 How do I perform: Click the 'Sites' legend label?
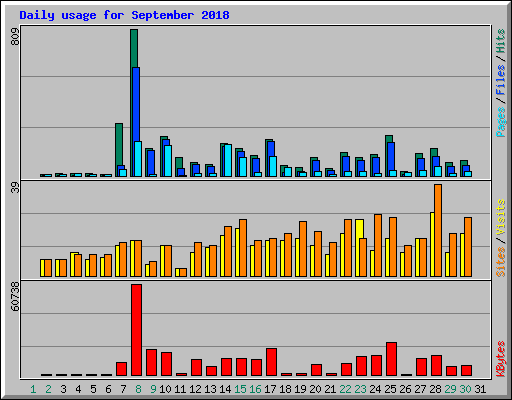500,262
